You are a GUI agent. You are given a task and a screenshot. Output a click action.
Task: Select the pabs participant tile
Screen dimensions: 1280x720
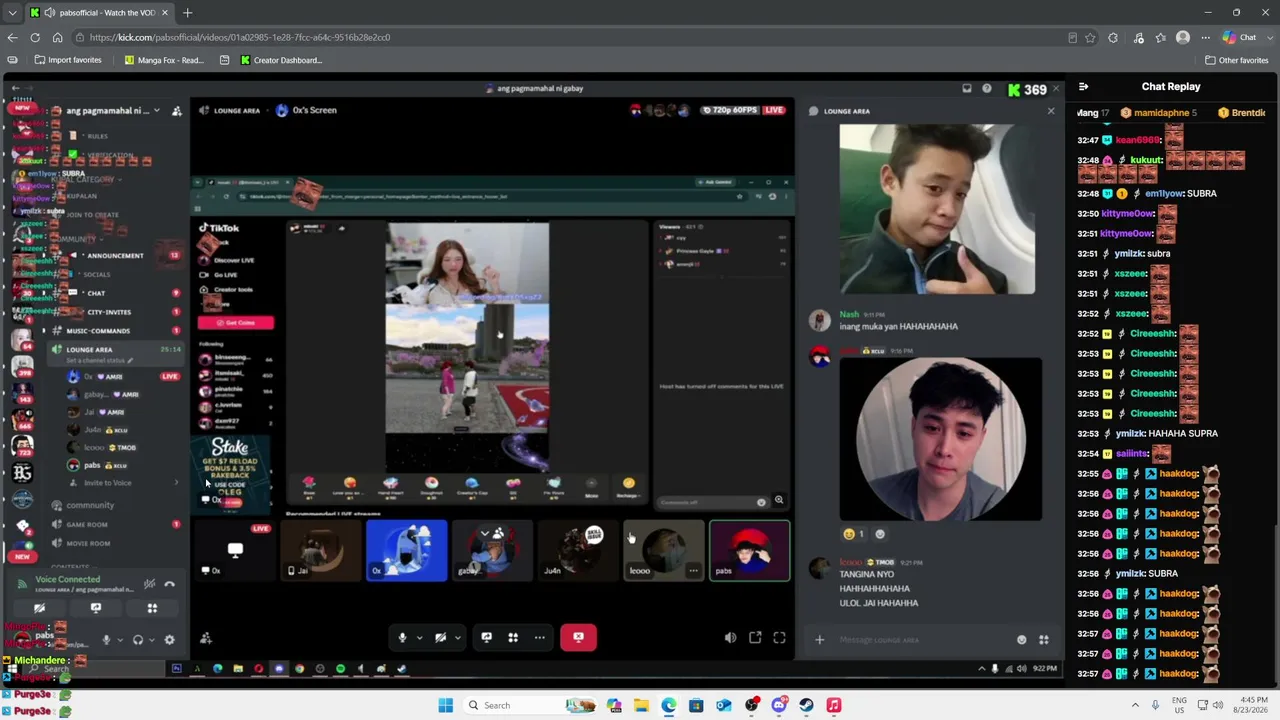pyautogui.click(x=749, y=551)
